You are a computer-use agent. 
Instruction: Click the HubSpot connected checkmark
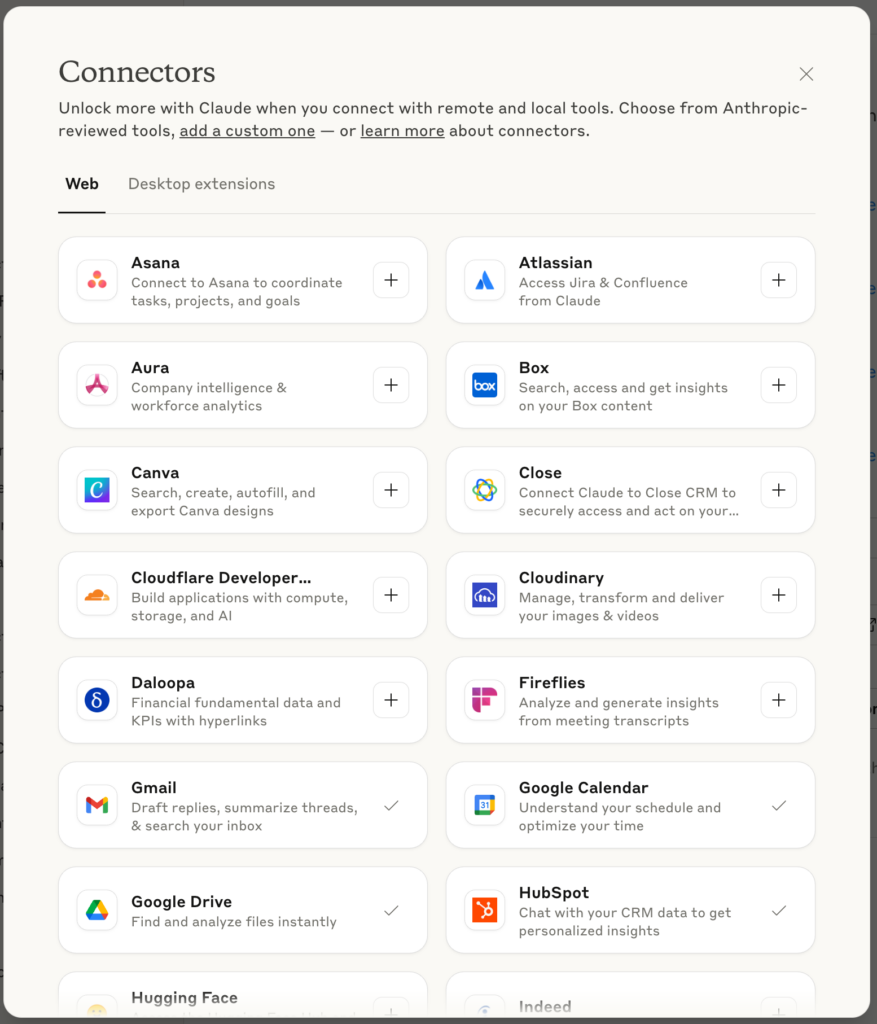[x=778, y=910]
